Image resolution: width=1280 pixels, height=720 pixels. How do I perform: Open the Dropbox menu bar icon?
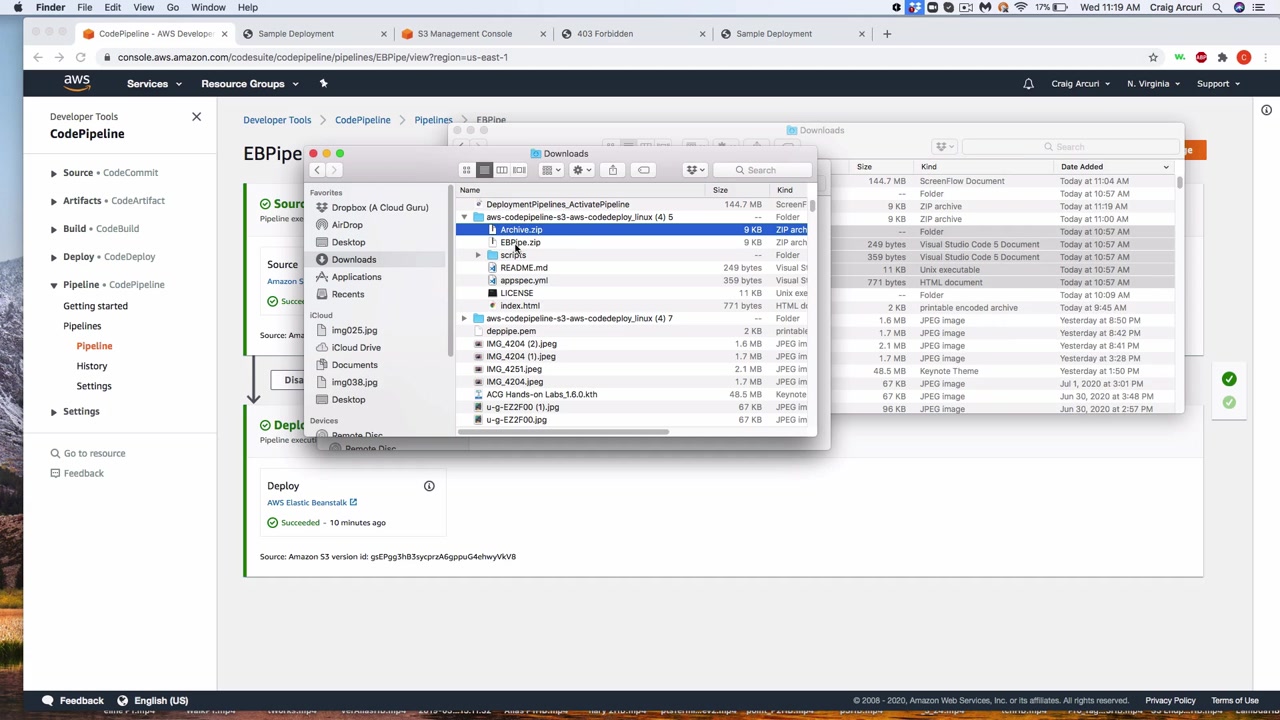tap(914, 7)
